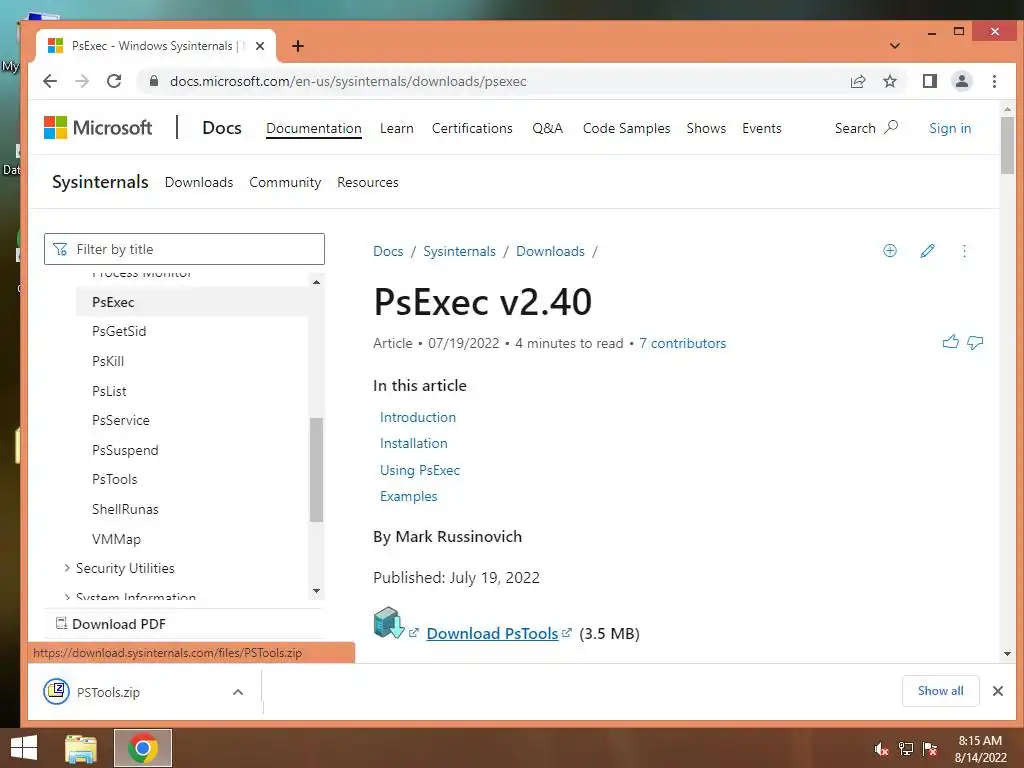Click the muted volume tray icon
The width and height of the screenshot is (1024, 768).
click(881, 749)
